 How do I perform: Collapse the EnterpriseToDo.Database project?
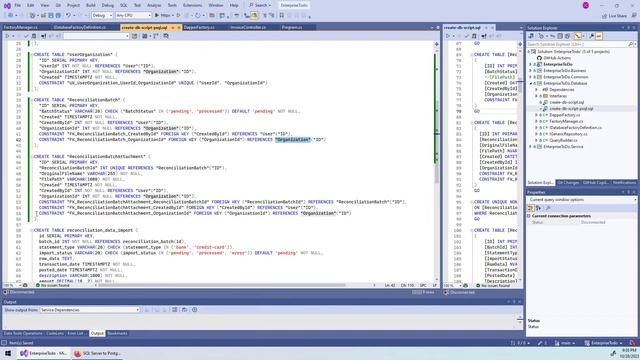click(x=531, y=83)
